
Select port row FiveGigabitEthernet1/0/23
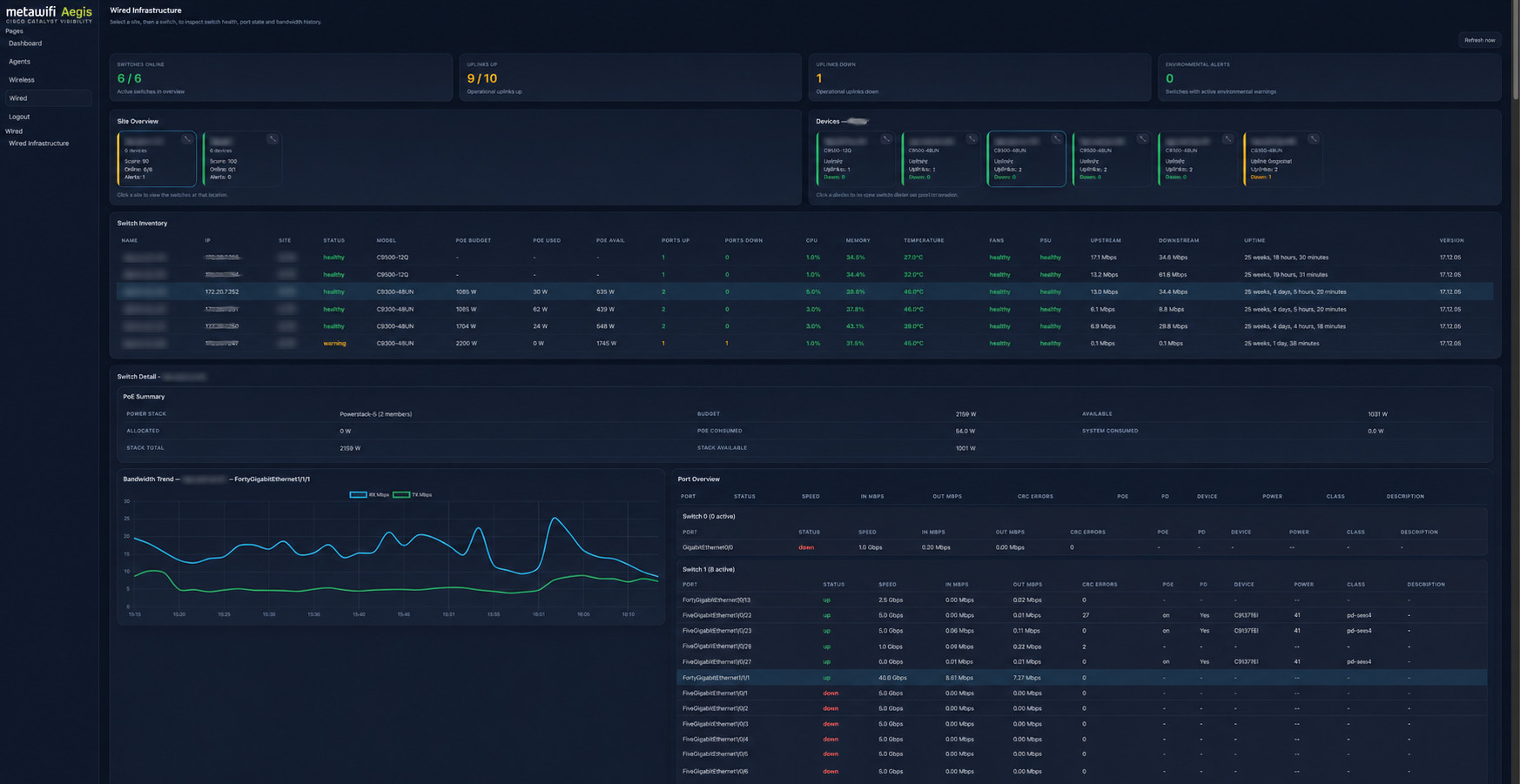1082,631
